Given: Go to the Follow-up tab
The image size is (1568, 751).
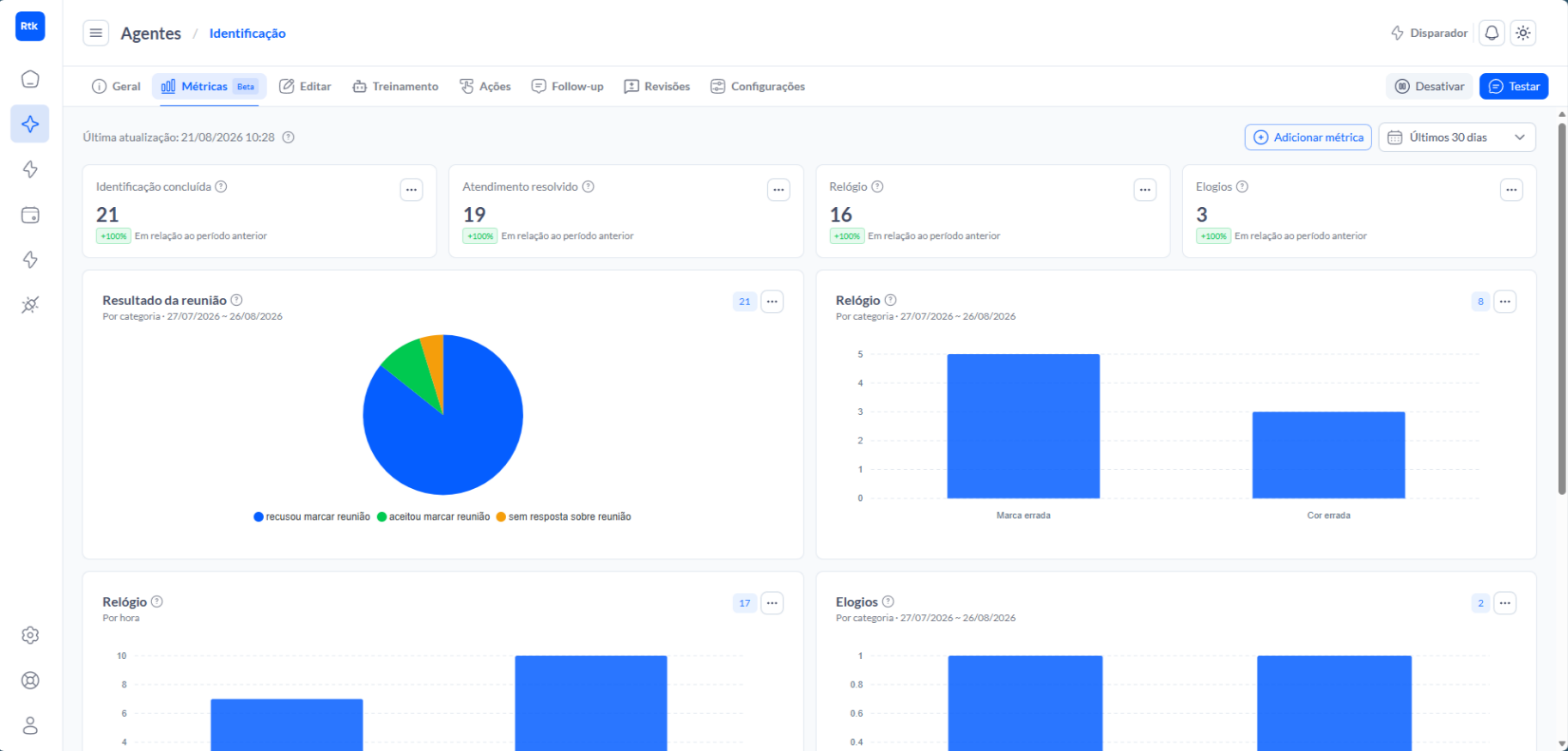Looking at the screenshot, I should [x=567, y=86].
